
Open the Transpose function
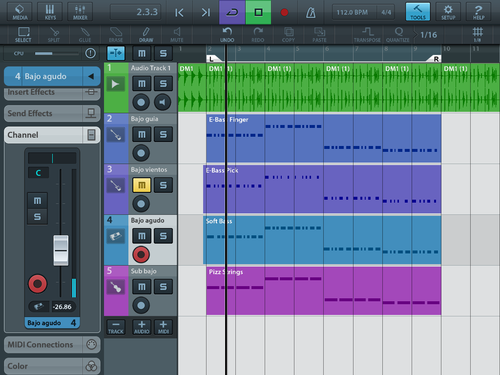tap(367, 35)
